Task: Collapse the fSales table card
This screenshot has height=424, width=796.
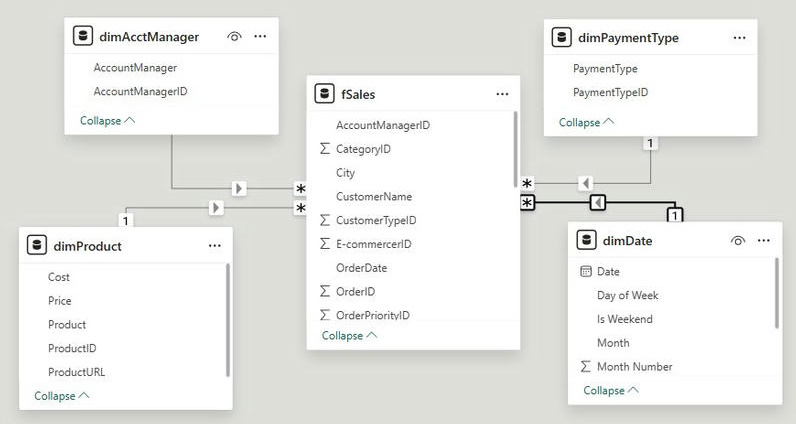Action: (x=349, y=336)
